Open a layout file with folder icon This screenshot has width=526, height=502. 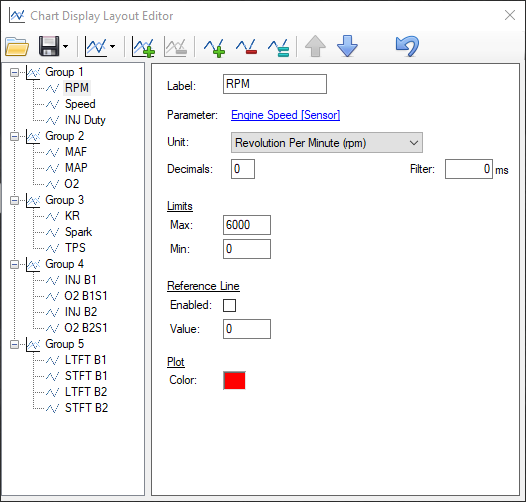click(x=17, y=46)
